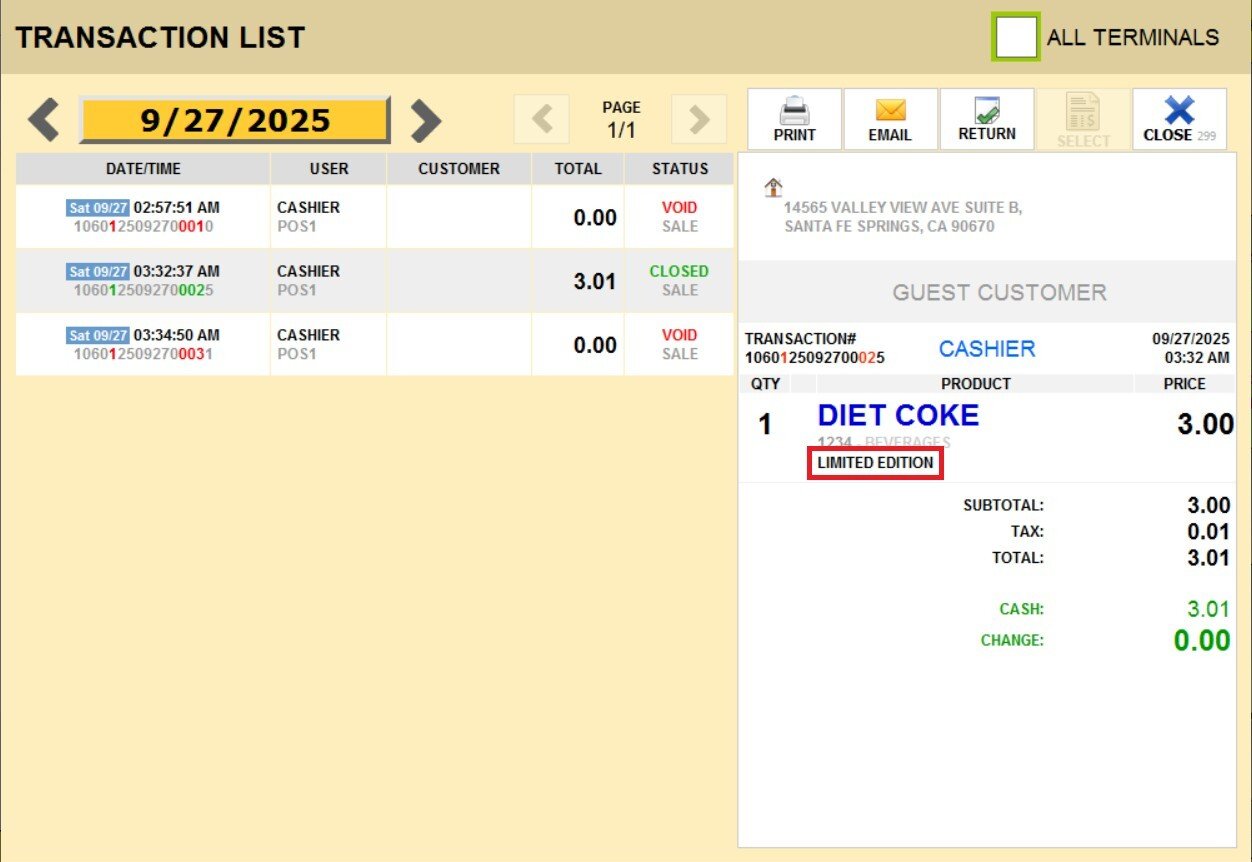Go to previous day with left arrow
This screenshot has height=862, width=1252.
click(42, 121)
